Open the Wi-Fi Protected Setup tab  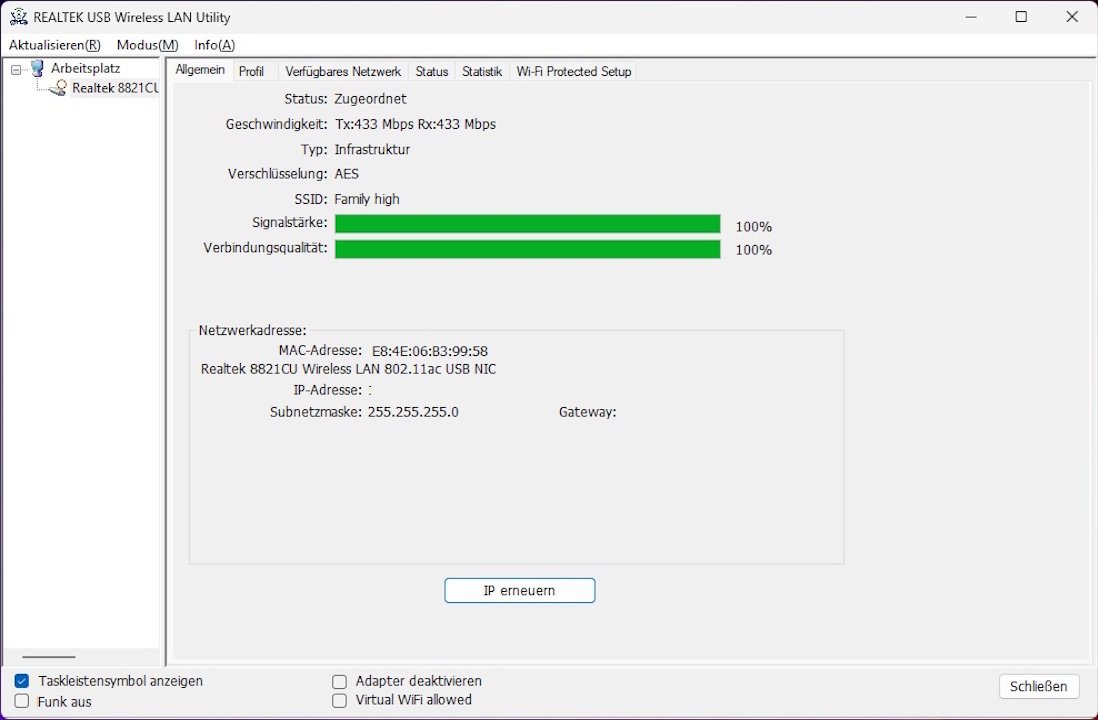[x=573, y=72]
